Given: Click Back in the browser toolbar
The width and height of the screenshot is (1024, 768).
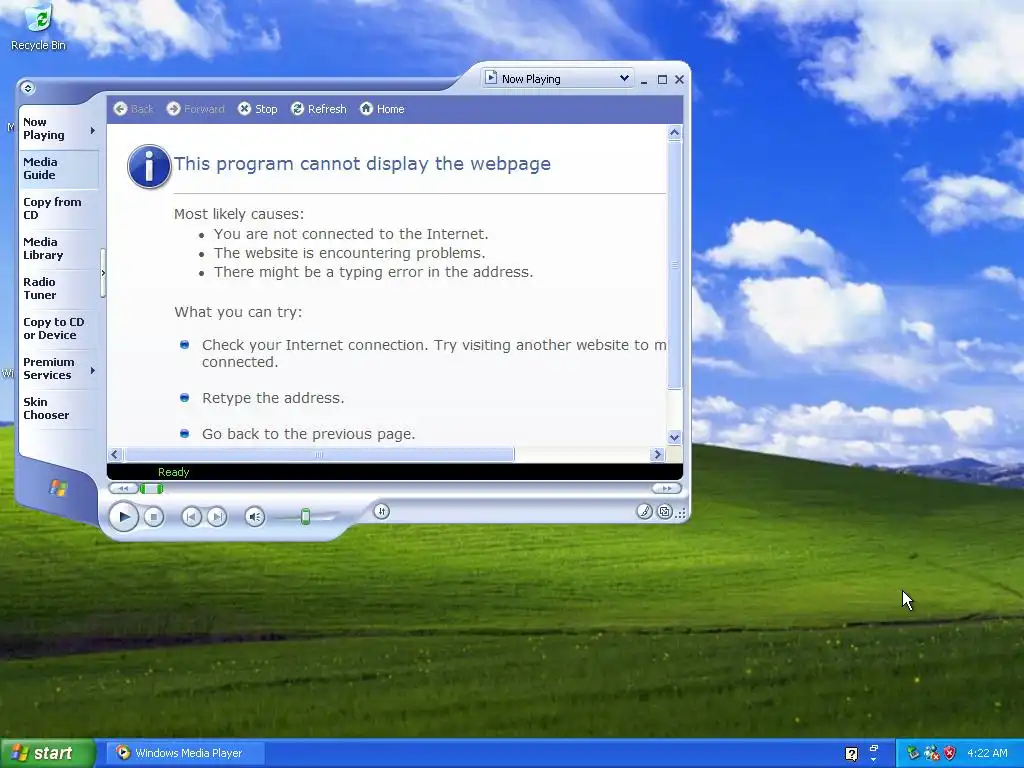Looking at the screenshot, I should click(134, 109).
